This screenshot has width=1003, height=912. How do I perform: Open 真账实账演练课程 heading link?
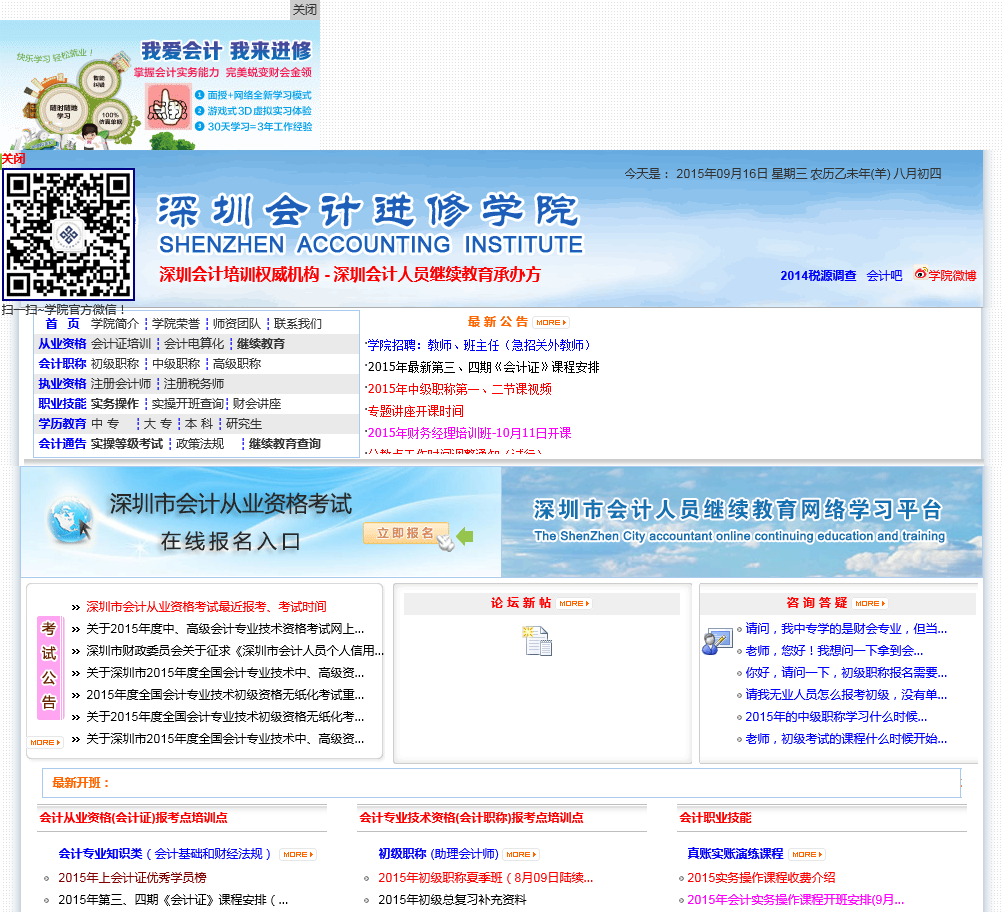tap(735, 854)
